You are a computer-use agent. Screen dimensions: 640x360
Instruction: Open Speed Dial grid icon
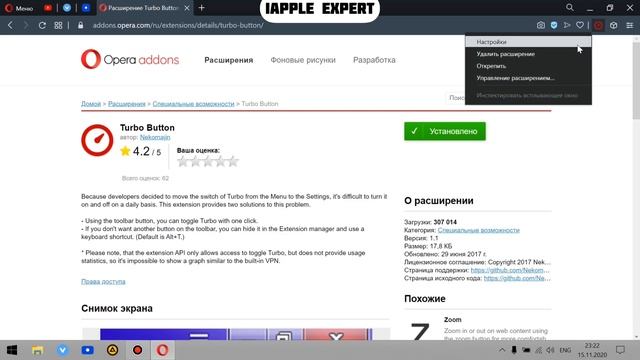58,25
